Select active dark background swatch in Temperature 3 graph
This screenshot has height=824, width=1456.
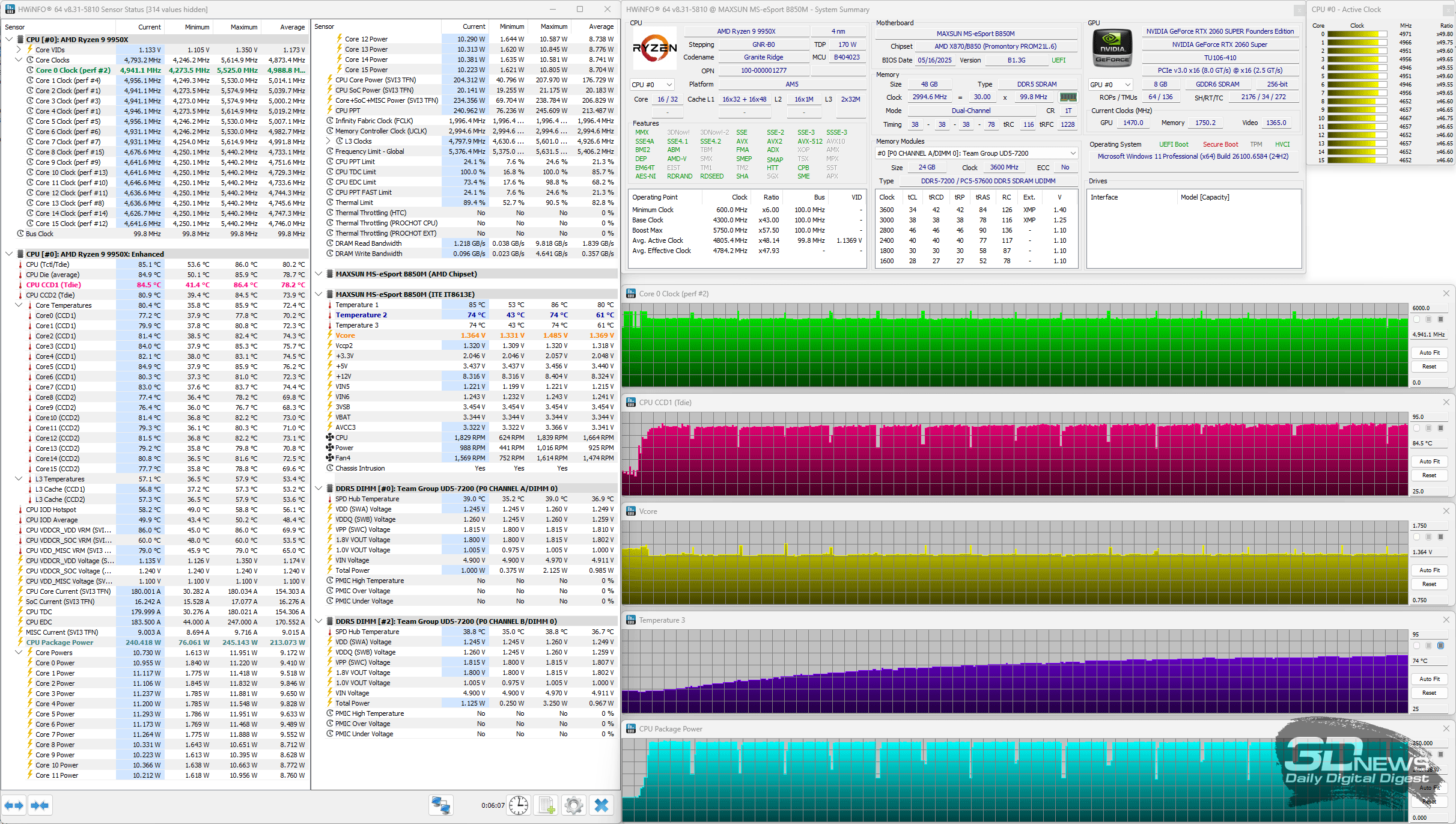click(x=1440, y=645)
